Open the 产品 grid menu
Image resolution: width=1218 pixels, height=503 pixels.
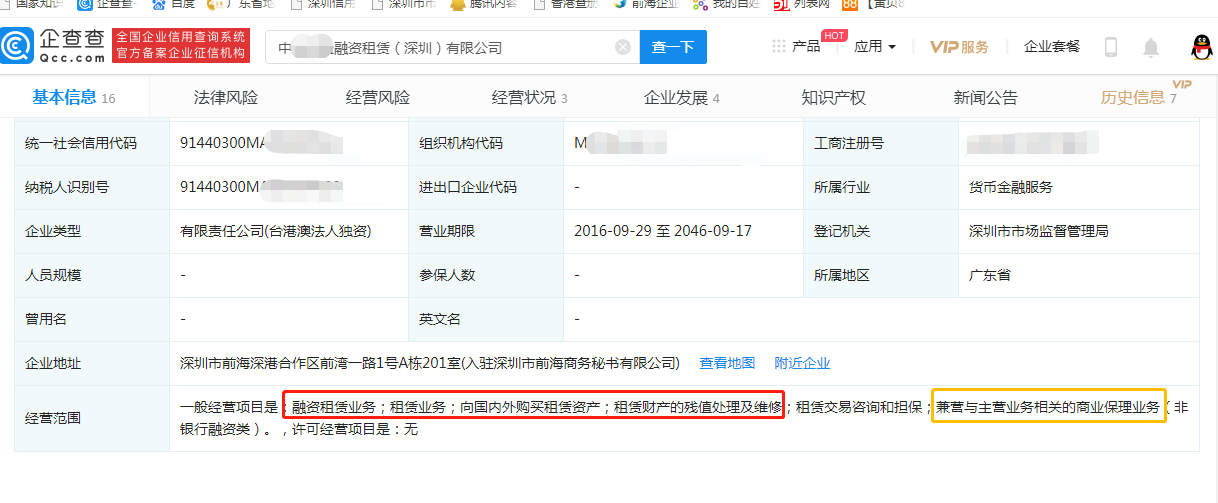(796, 47)
